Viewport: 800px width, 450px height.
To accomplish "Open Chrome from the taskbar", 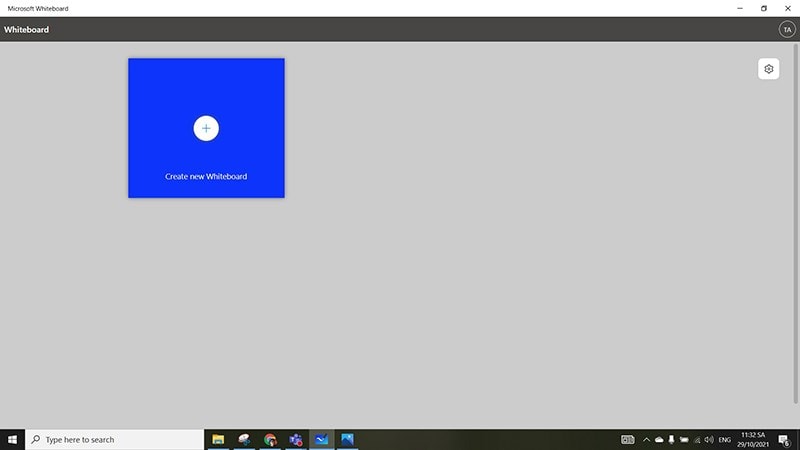I will point(270,439).
